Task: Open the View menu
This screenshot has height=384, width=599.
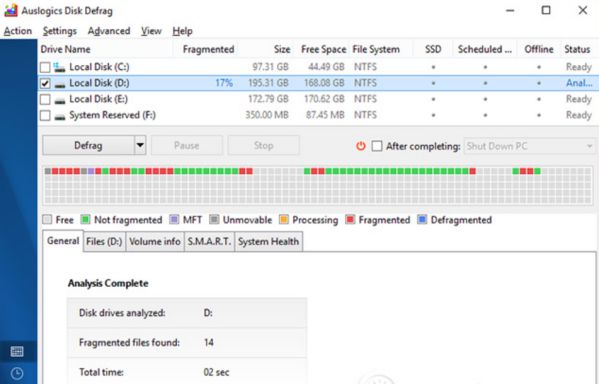Action: click(x=151, y=31)
